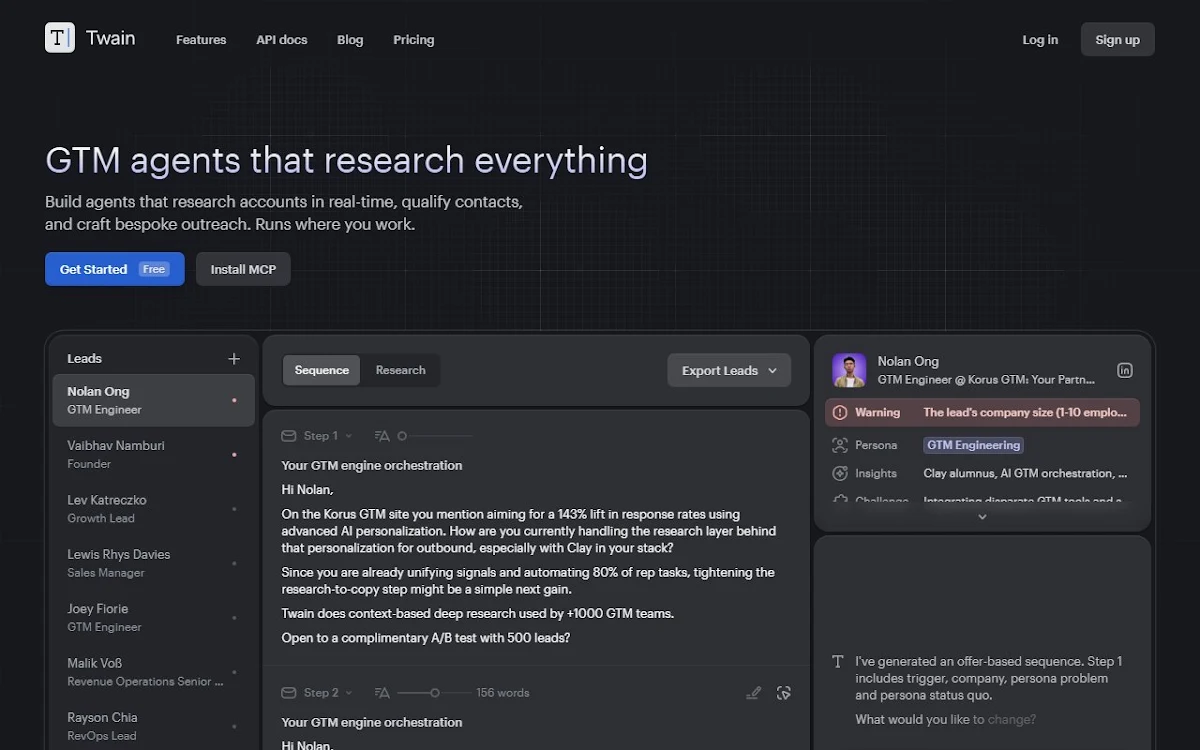Select lead Lewis Rhys Davies
1200x750 pixels.
(154, 563)
